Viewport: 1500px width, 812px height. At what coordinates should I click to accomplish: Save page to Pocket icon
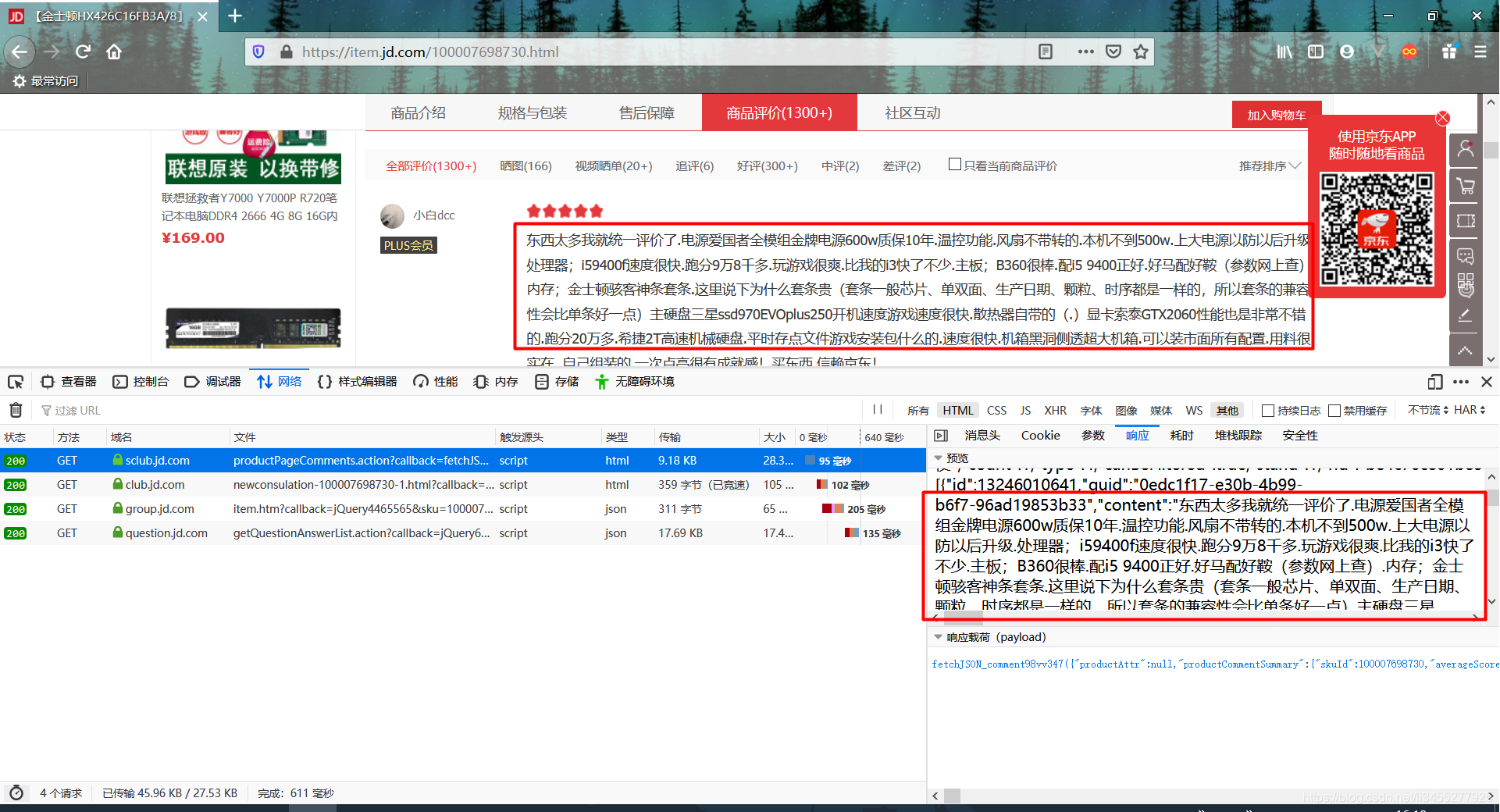click(1113, 52)
